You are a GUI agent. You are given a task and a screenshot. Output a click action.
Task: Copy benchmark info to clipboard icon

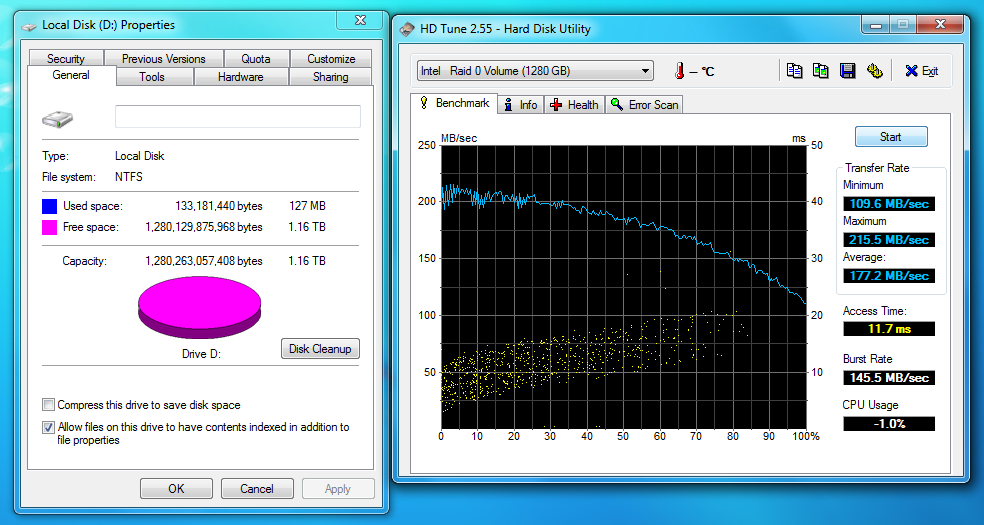[x=794, y=71]
